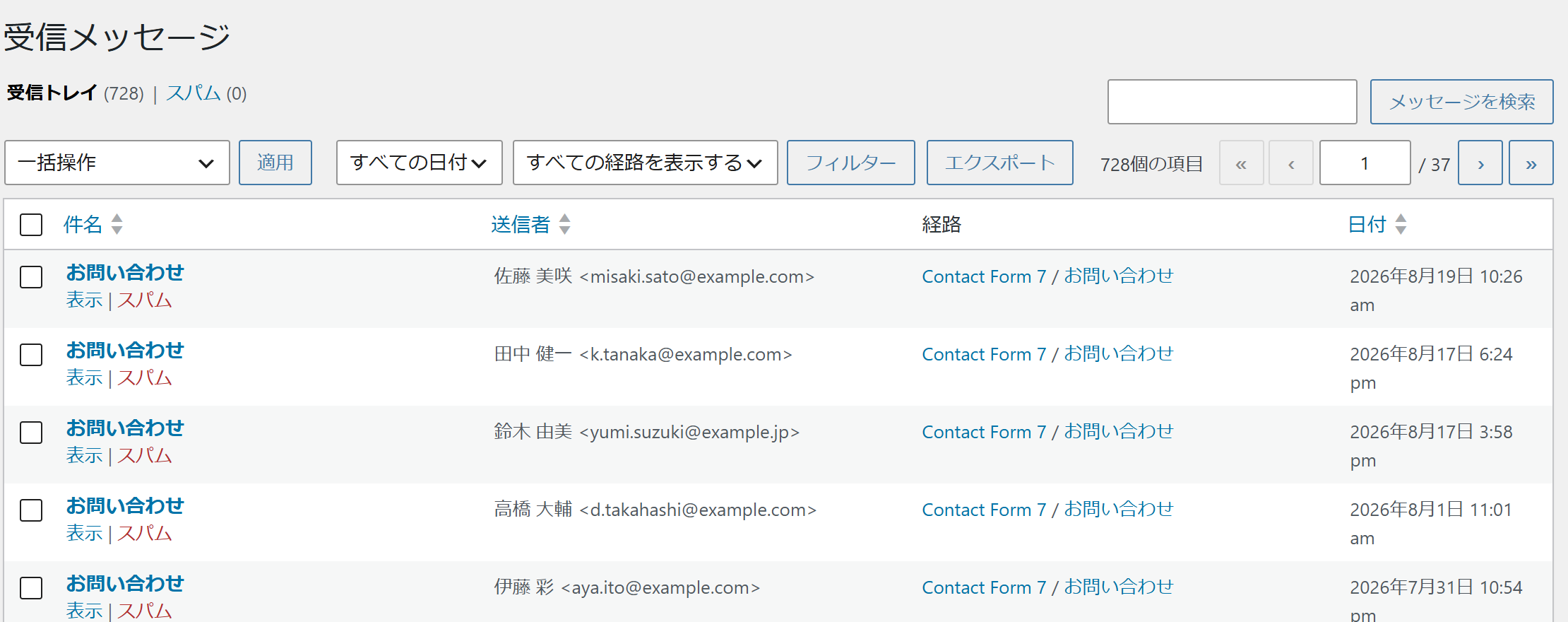Click the メッセージを検索 search button

point(1462,102)
